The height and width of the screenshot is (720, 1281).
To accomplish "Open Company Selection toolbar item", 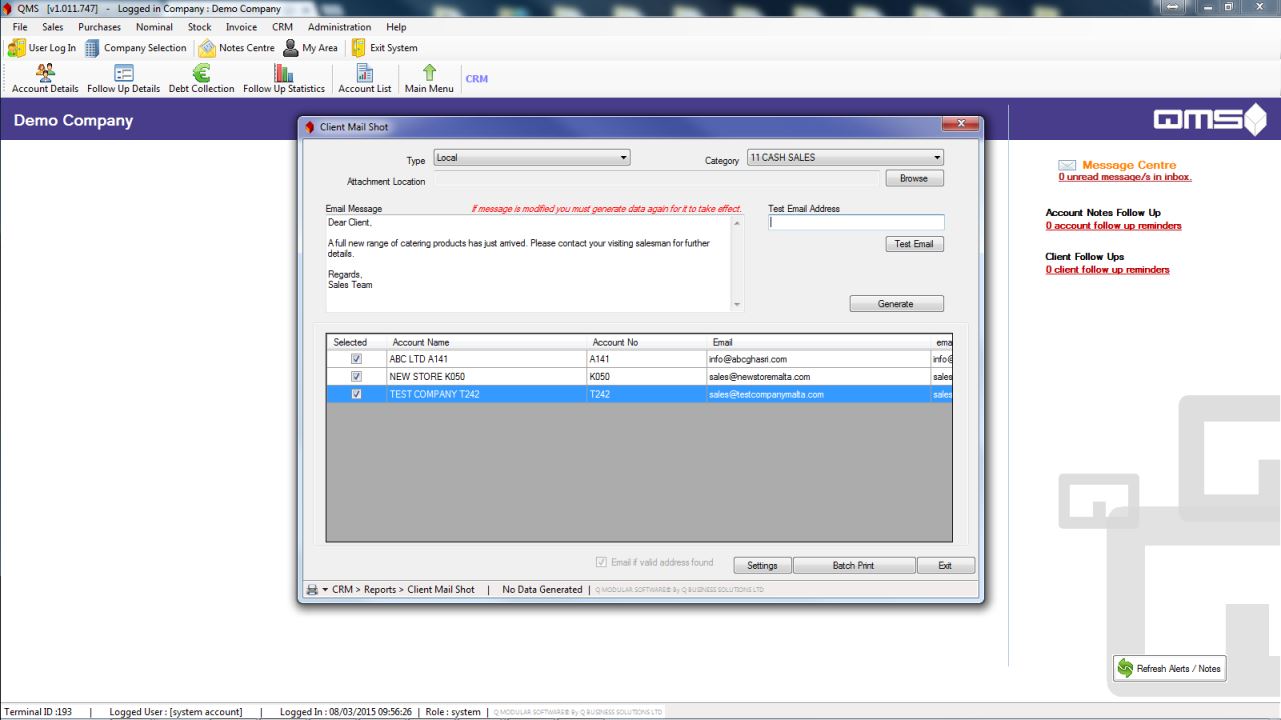I will pos(135,48).
